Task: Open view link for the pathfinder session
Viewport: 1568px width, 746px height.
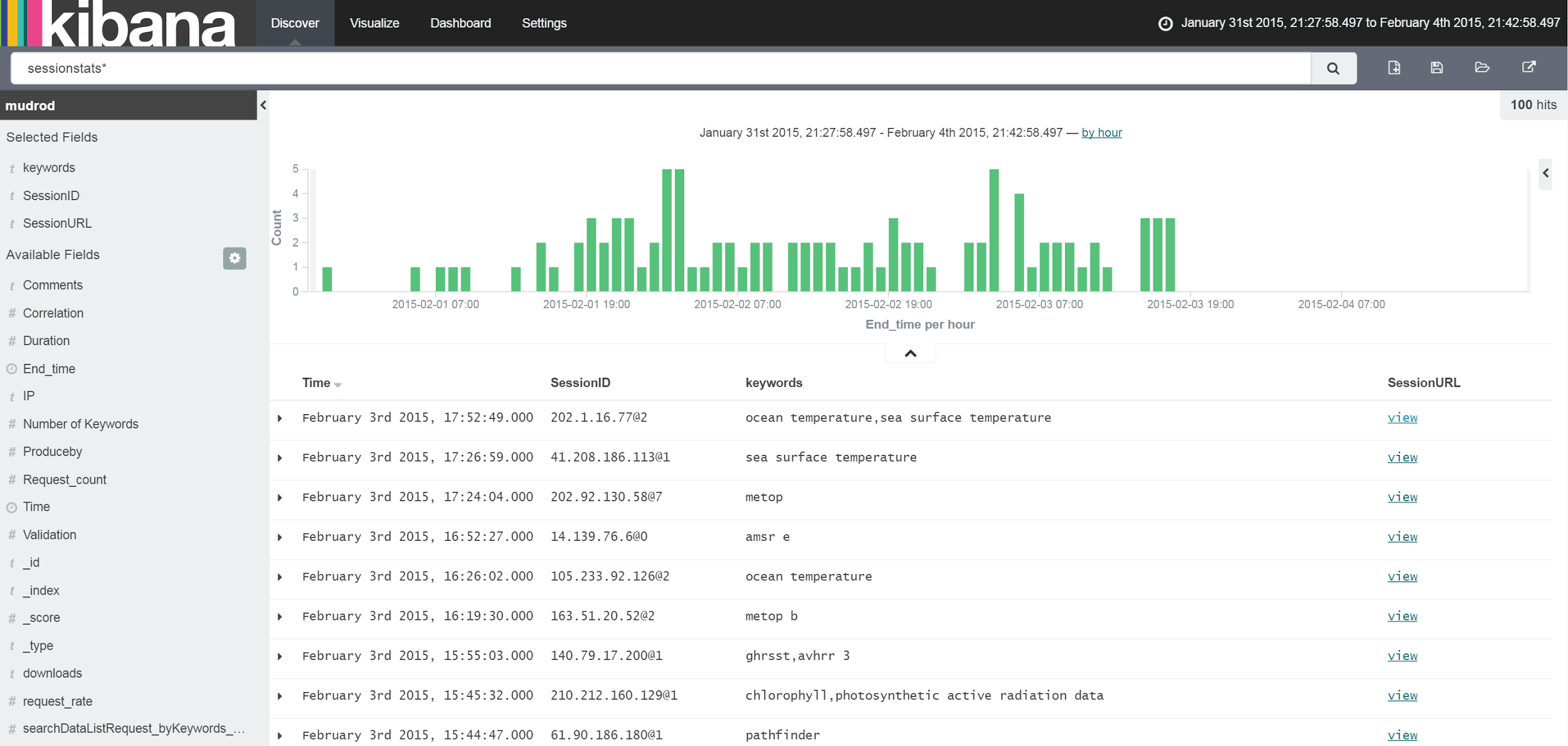Action: click(1402, 735)
